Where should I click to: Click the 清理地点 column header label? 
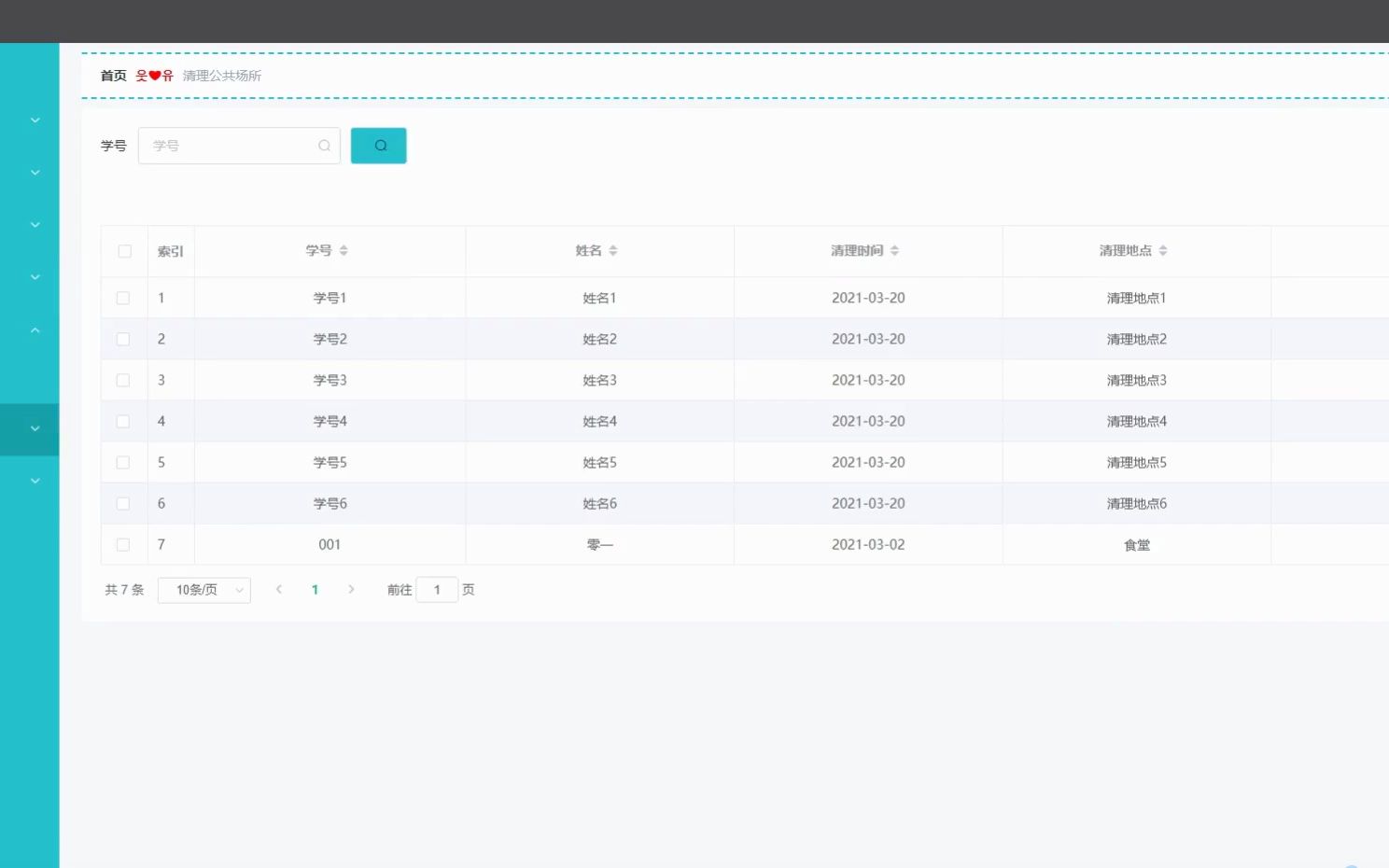pyautogui.click(x=1126, y=250)
